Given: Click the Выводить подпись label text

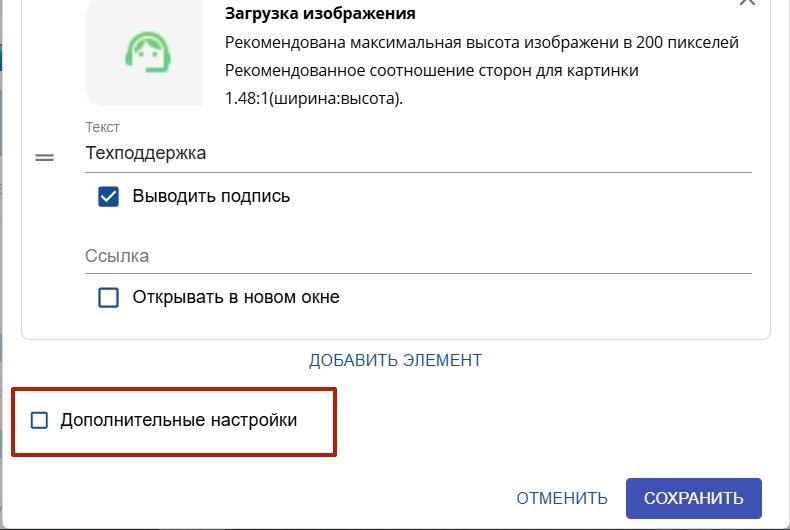Looking at the screenshot, I should (211, 196).
